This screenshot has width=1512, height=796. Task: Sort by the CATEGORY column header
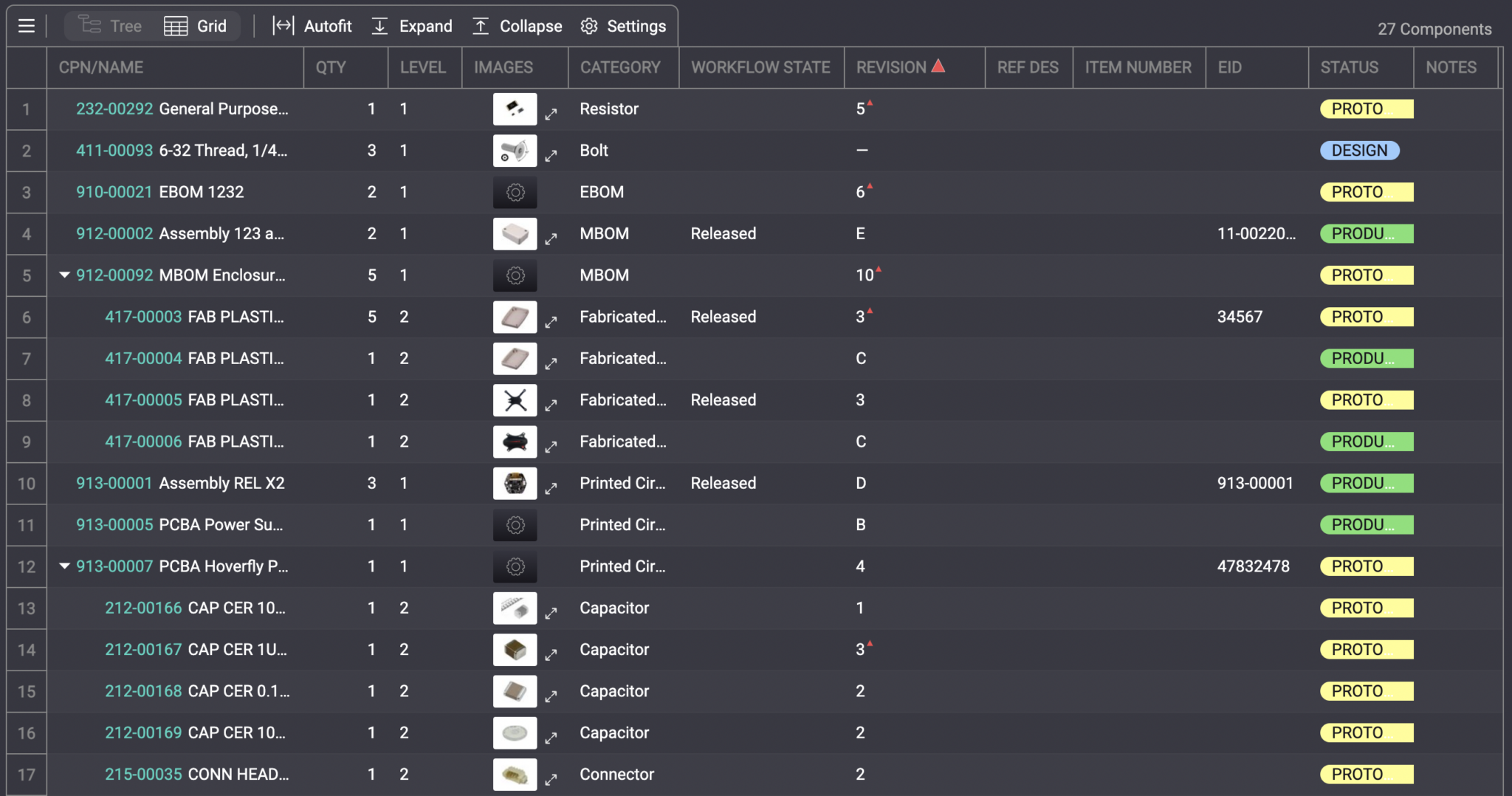point(620,67)
